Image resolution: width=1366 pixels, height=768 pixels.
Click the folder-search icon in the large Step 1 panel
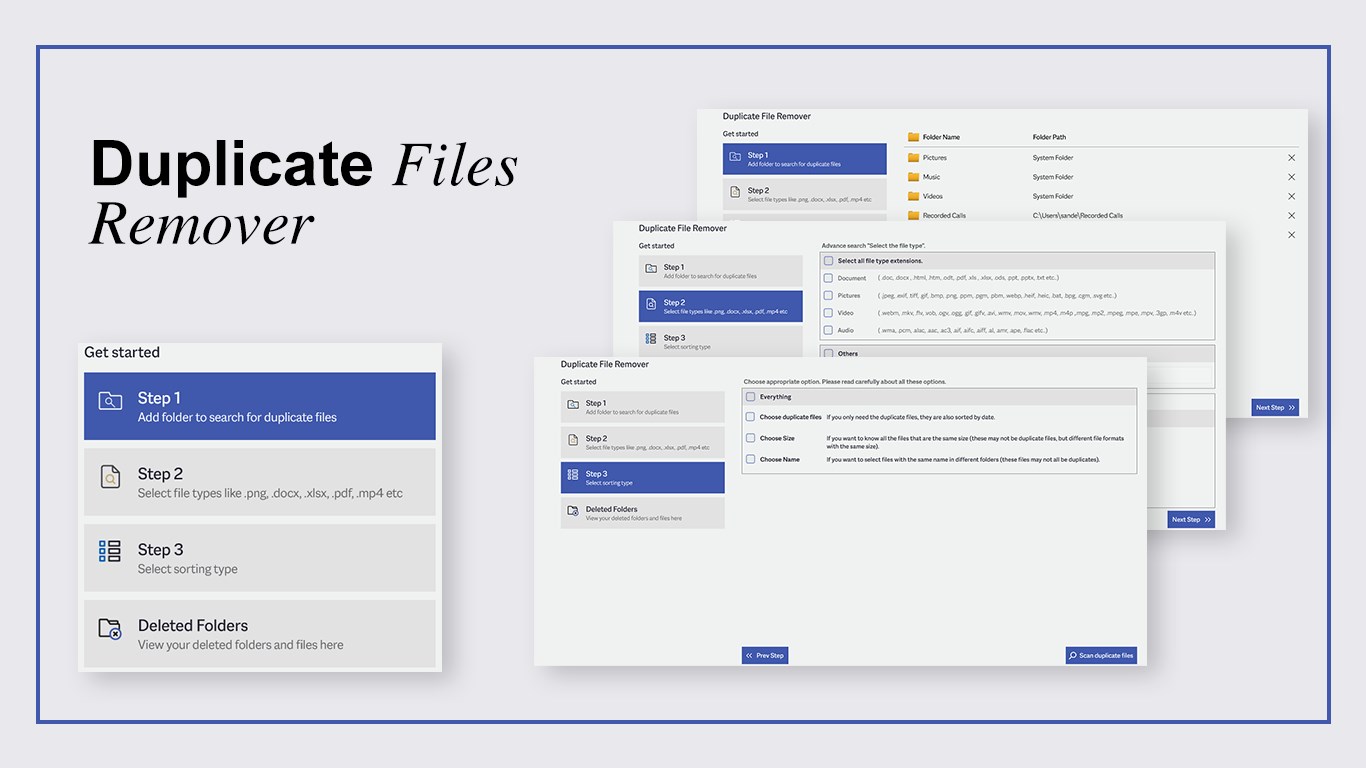[110, 402]
